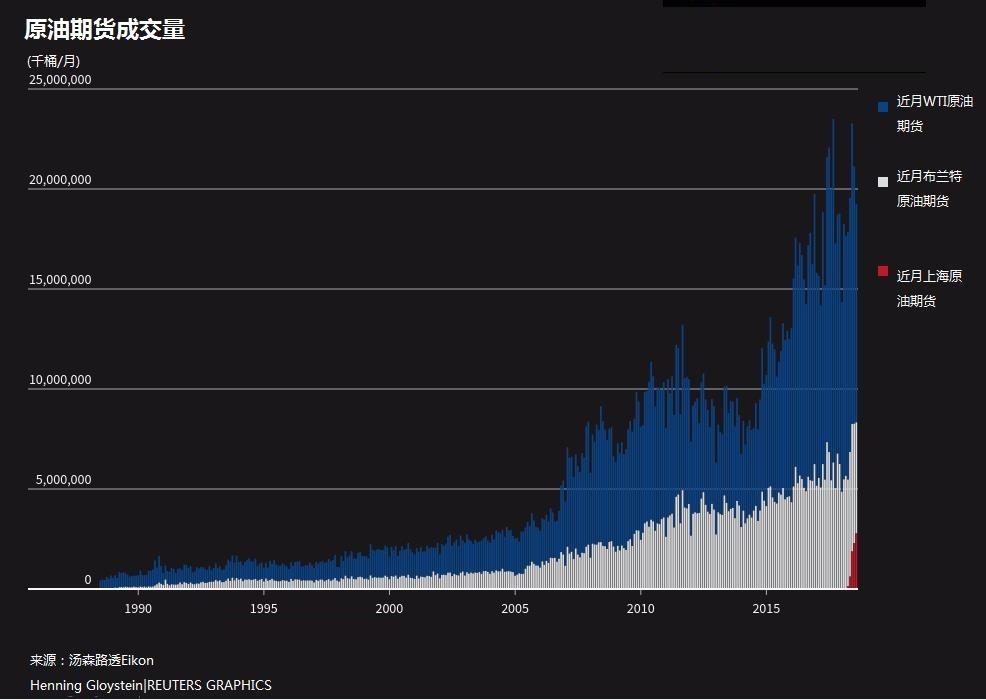Click the 20,000,000 y-axis label
Viewport: 986px width, 700px height.
60,180
